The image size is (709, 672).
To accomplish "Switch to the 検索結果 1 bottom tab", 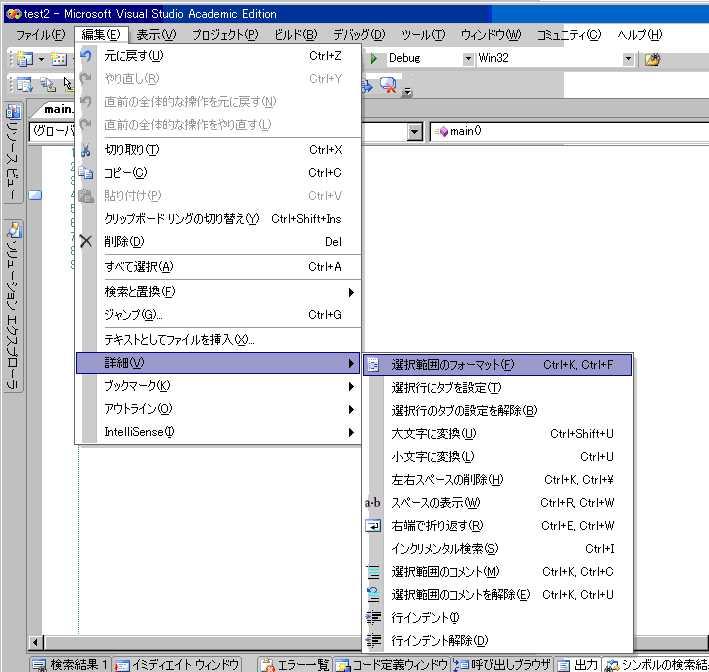I will click(71, 664).
